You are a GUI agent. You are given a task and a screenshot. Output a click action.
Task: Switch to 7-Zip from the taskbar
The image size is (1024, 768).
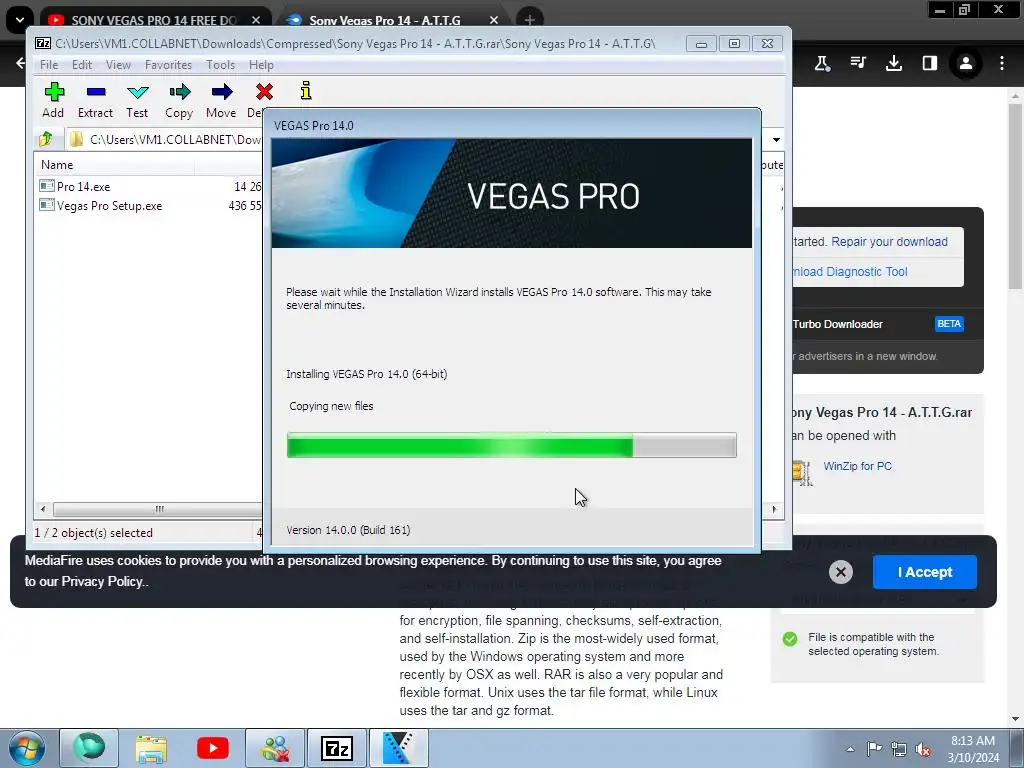337,748
